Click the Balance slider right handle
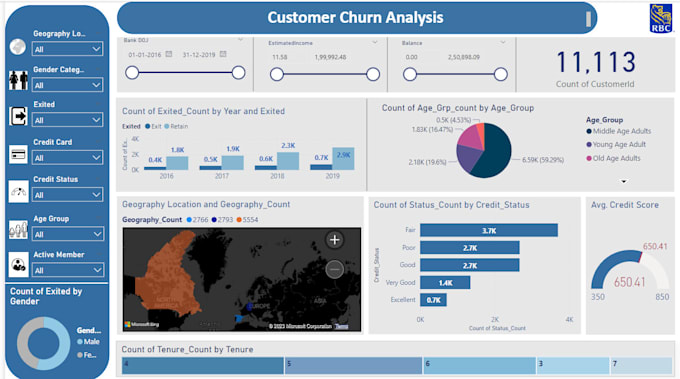 500,74
